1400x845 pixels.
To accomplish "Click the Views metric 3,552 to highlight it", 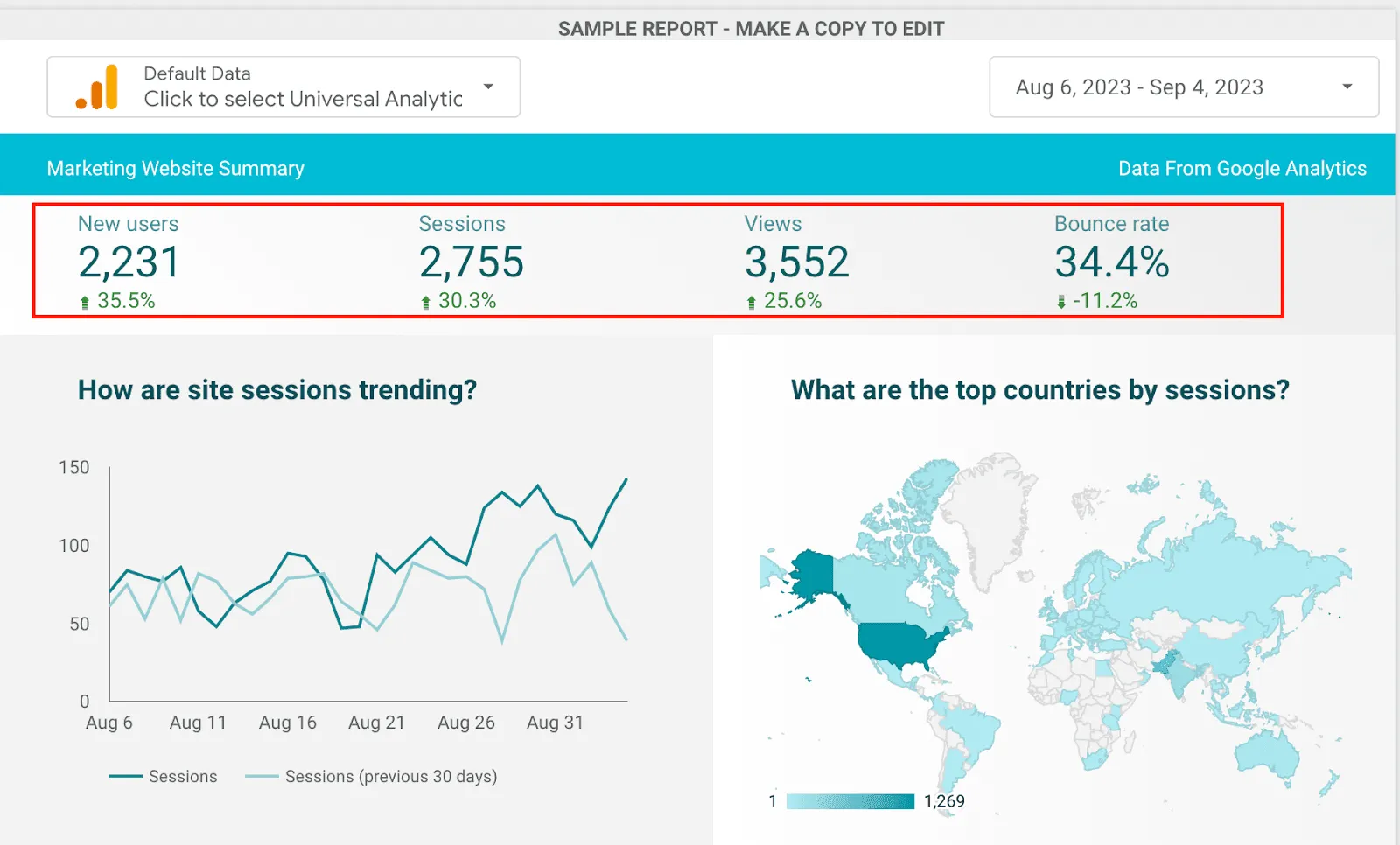I will 795,261.
